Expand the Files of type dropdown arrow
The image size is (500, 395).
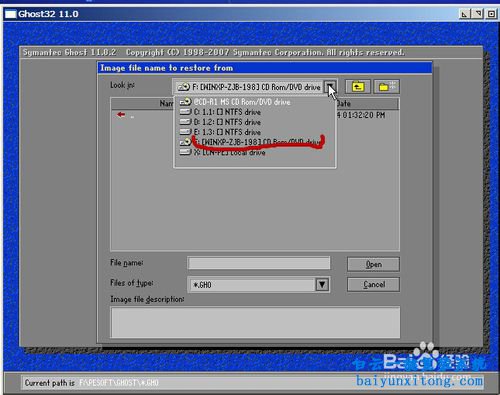322,285
